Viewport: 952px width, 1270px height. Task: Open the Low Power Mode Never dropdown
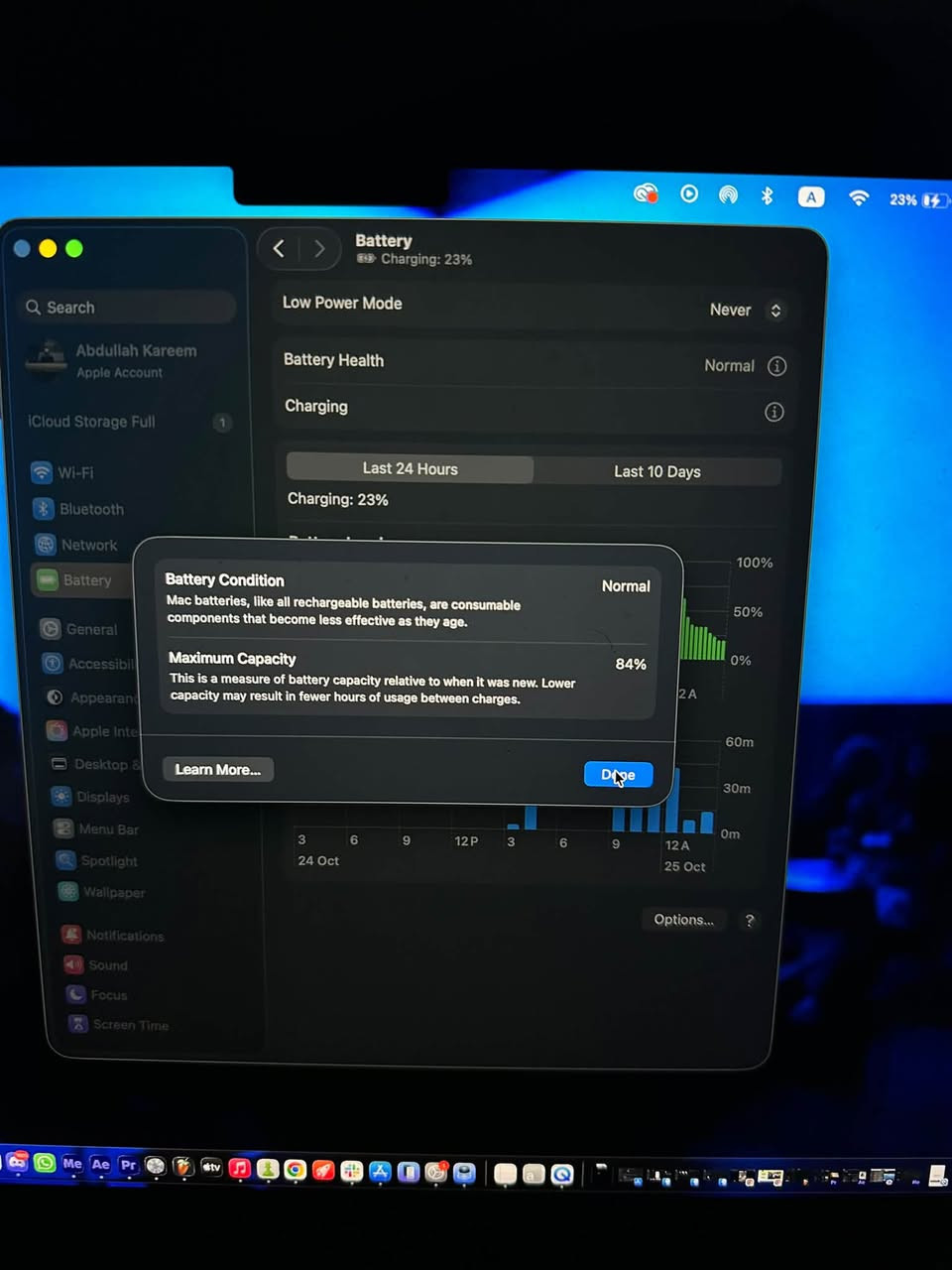point(746,311)
